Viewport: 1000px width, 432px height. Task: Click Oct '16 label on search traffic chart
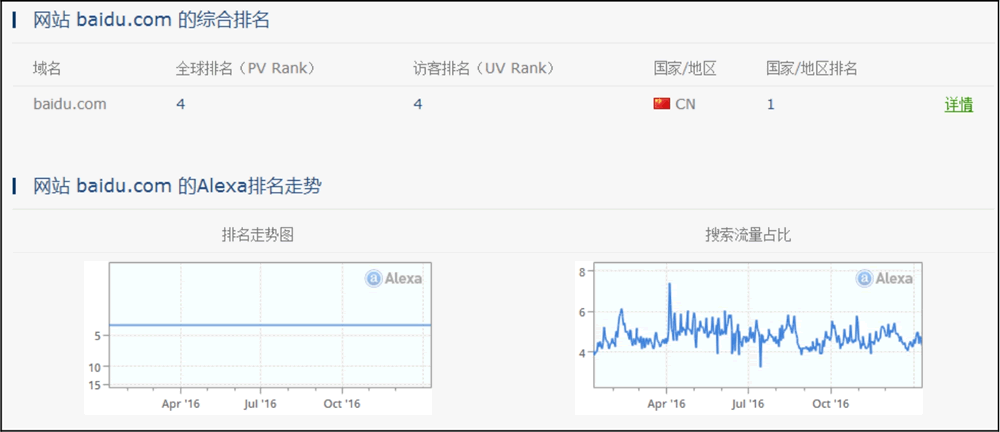pos(831,404)
